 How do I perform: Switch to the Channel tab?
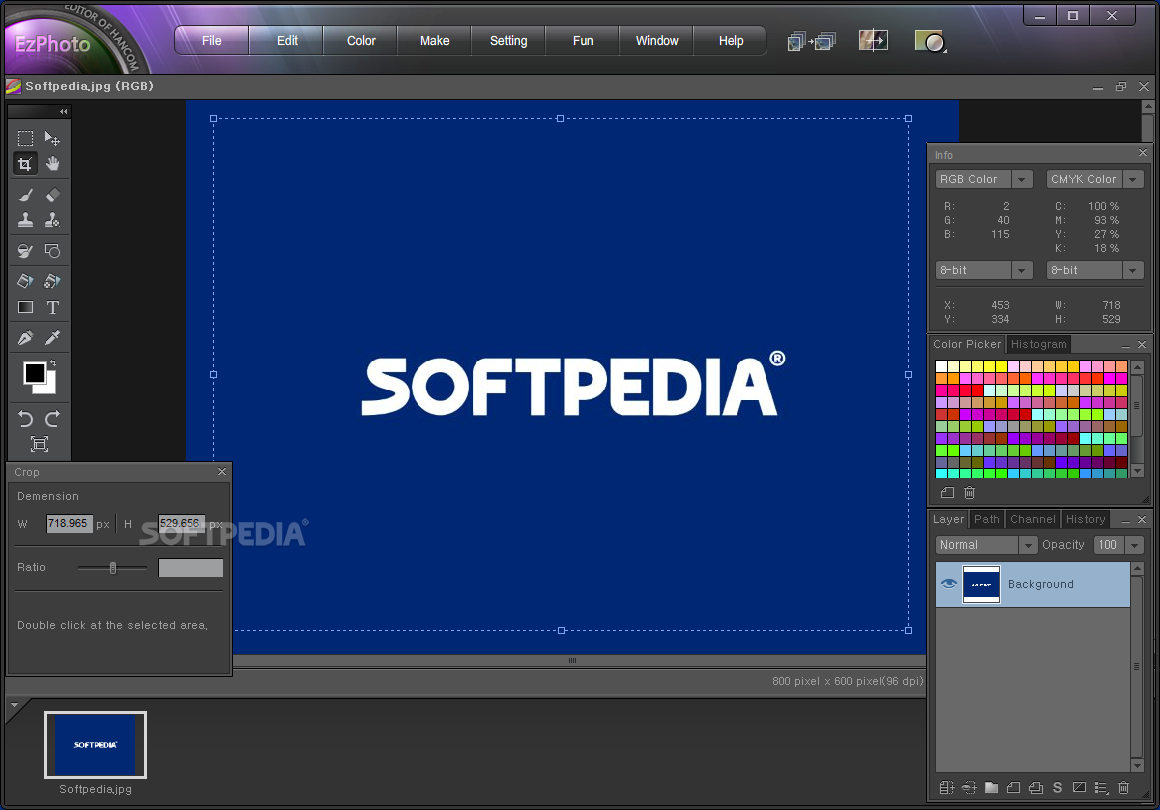(1033, 519)
